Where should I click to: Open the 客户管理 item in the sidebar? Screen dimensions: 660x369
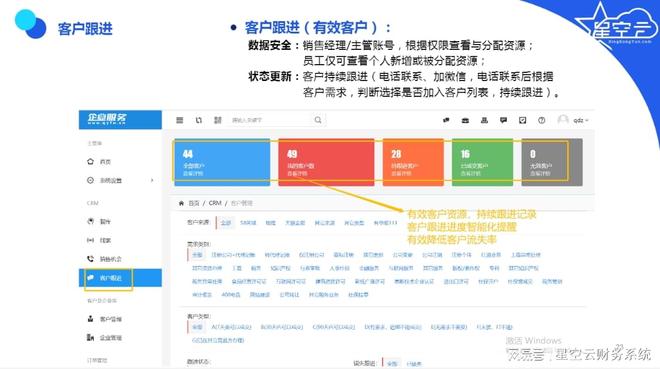(110, 319)
